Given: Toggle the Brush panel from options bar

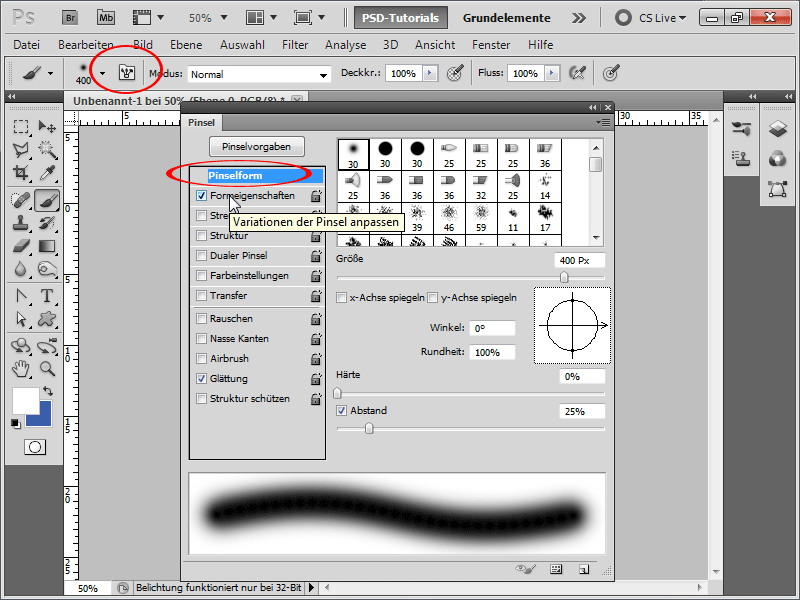Looking at the screenshot, I should (127, 72).
